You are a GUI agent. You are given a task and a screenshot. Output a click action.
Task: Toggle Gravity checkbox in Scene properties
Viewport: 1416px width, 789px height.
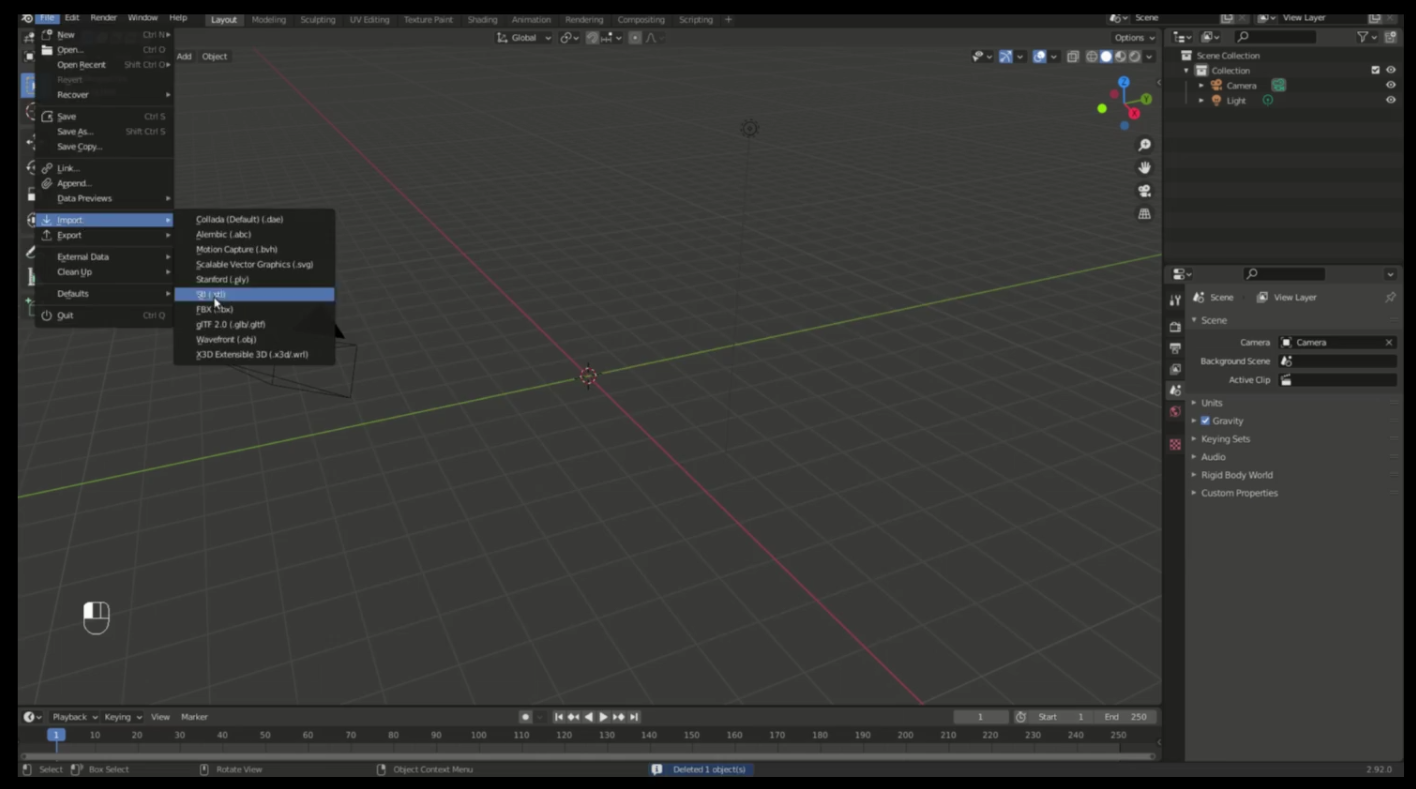[1205, 421]
